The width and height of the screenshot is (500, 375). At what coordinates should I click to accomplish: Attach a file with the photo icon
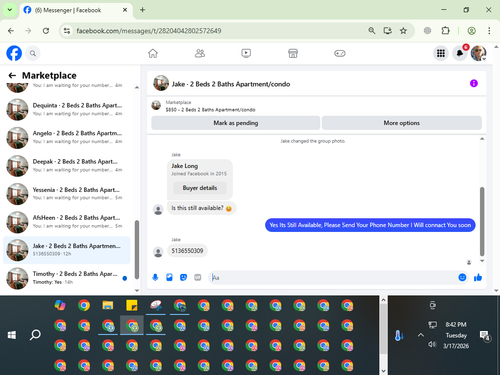(x=169, y=277)
